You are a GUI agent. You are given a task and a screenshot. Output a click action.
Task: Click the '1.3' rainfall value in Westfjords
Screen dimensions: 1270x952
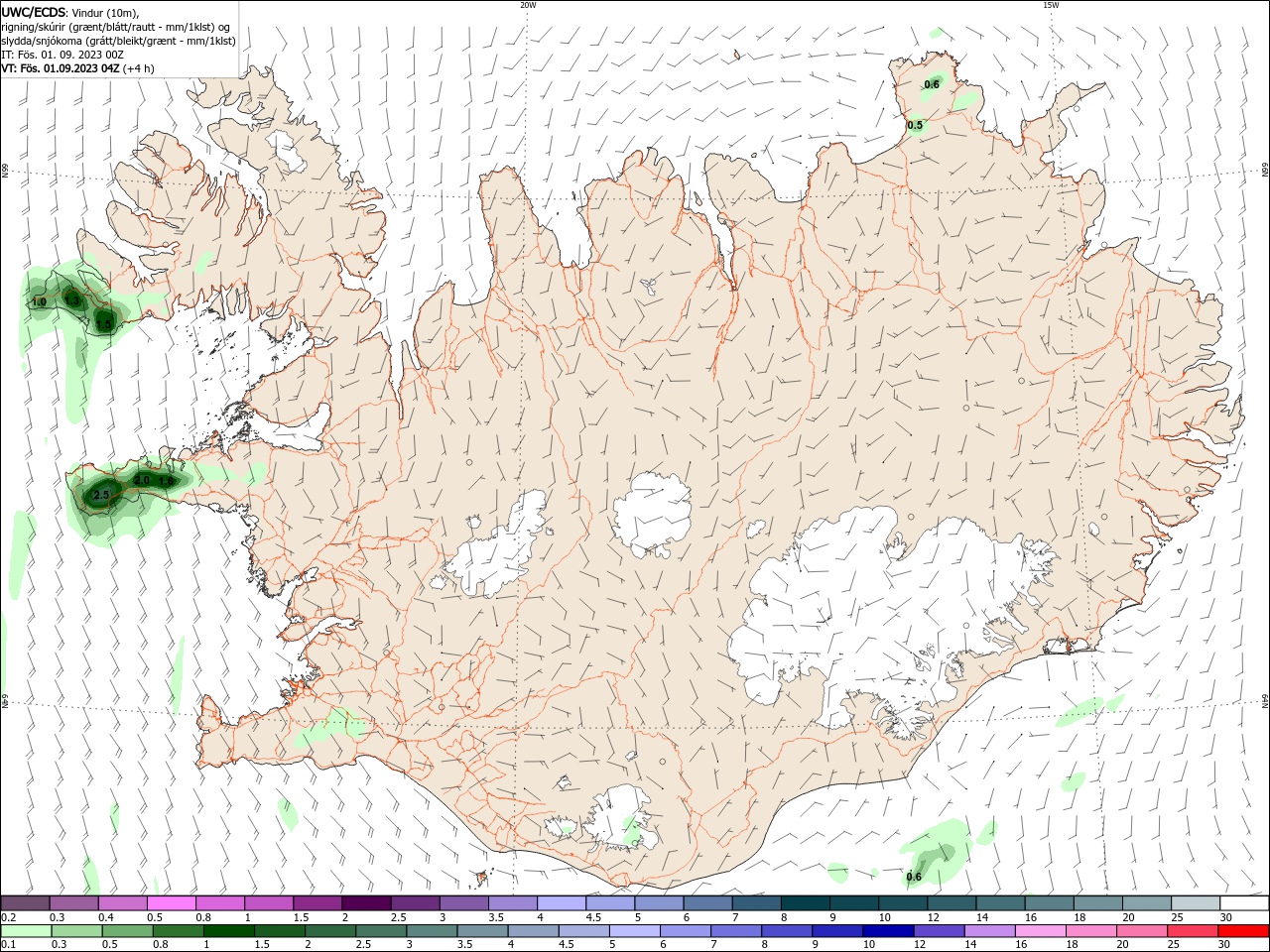click(71, 300)
